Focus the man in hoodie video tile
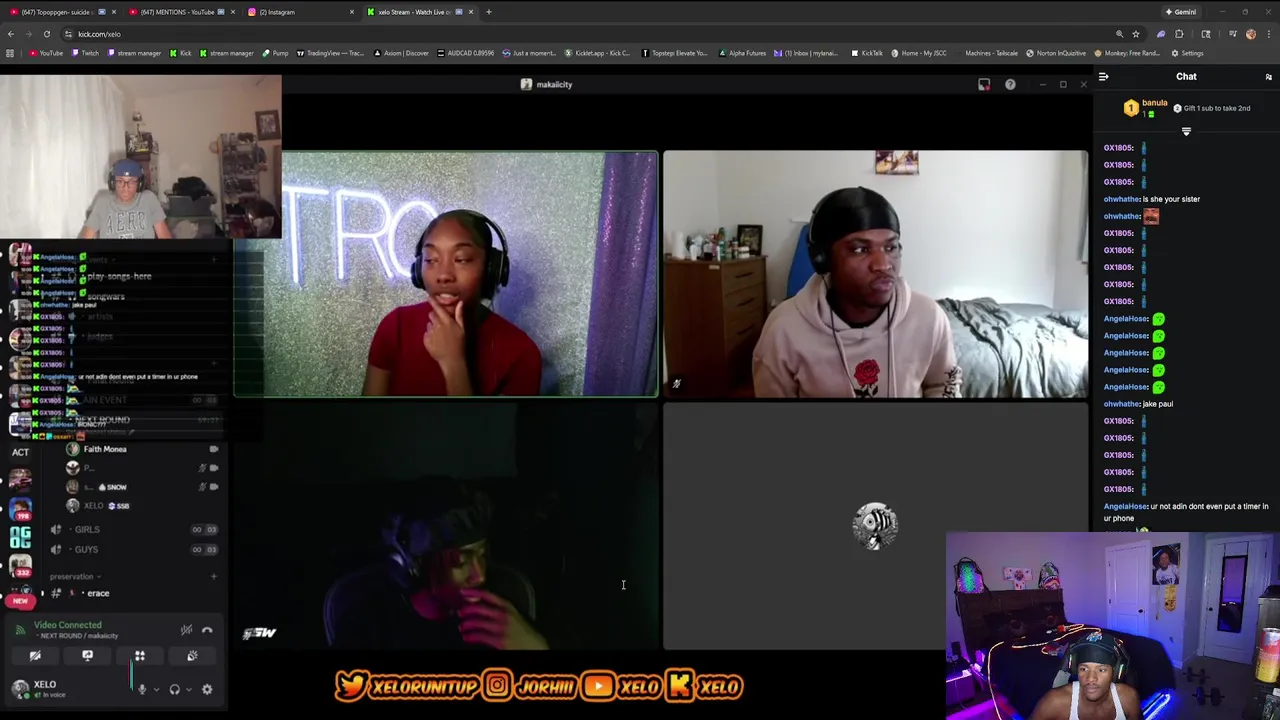Viewport: 1280px width, 720px height. tap(875, 274)
